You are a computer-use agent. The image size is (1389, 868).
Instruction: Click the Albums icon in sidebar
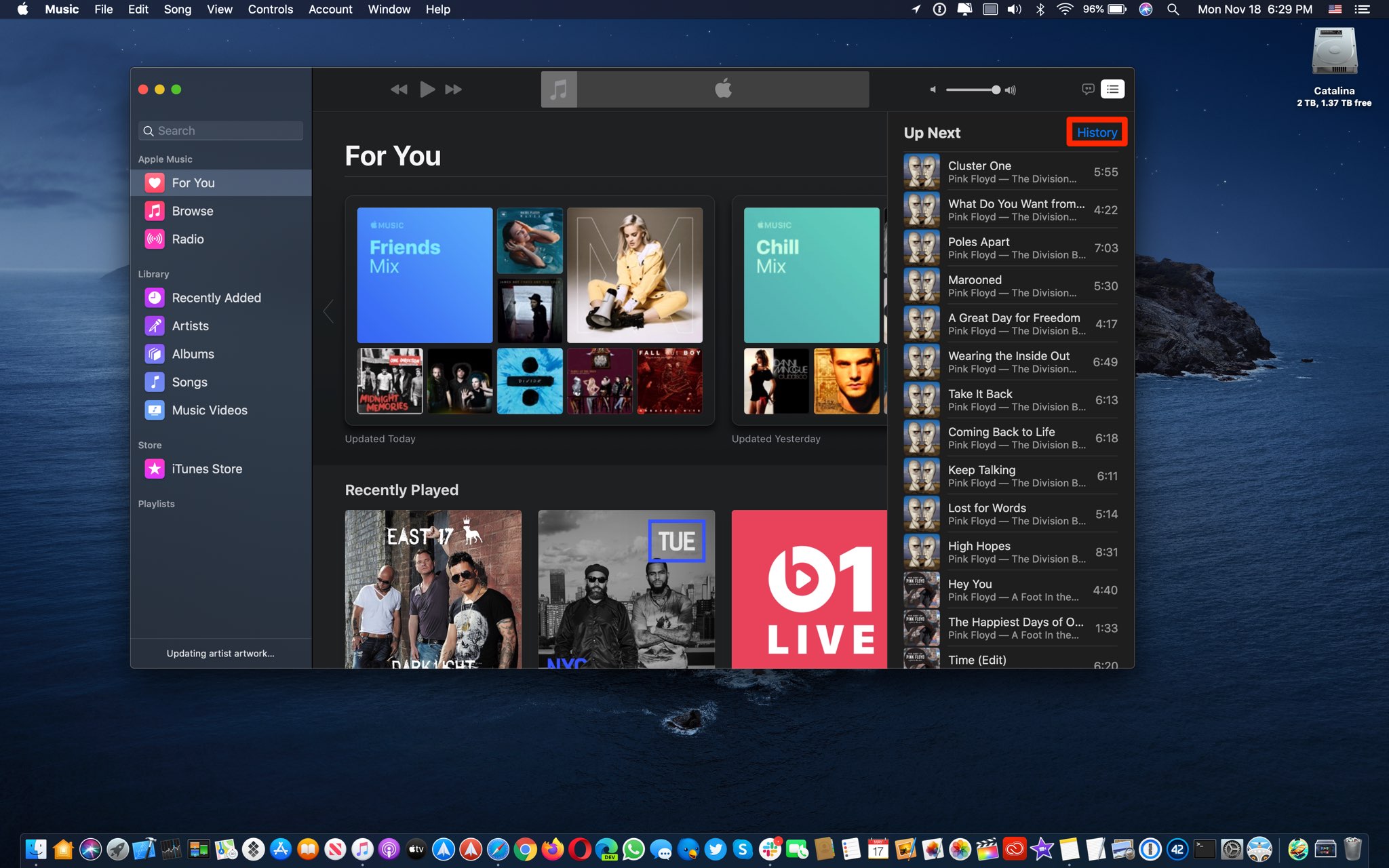click(155, 354)
